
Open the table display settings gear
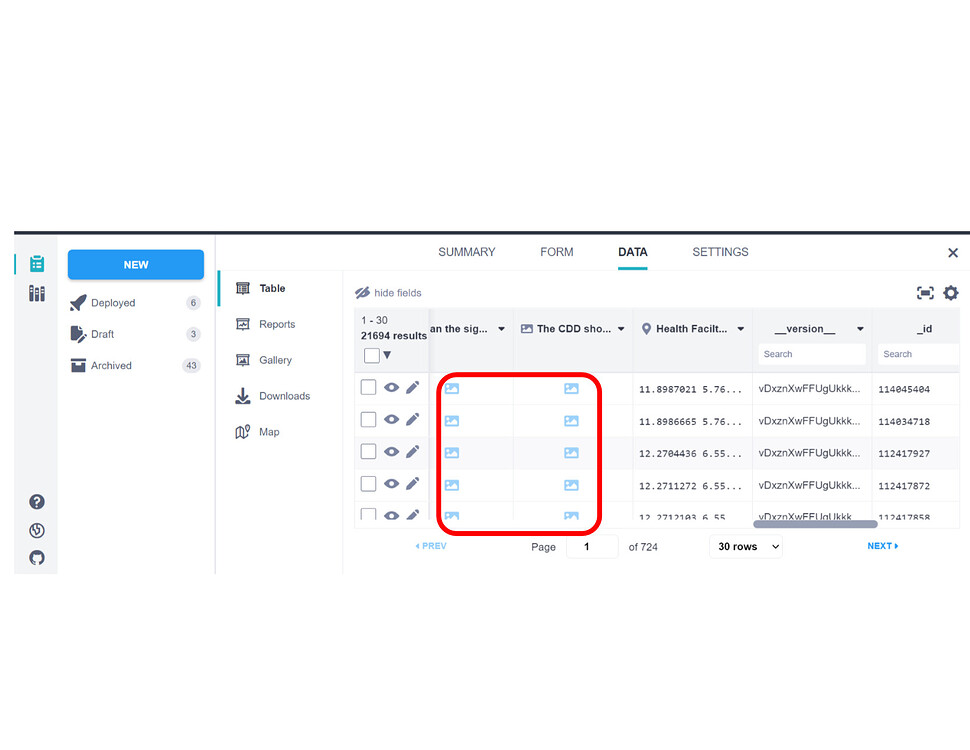click(x=950, y=292)
